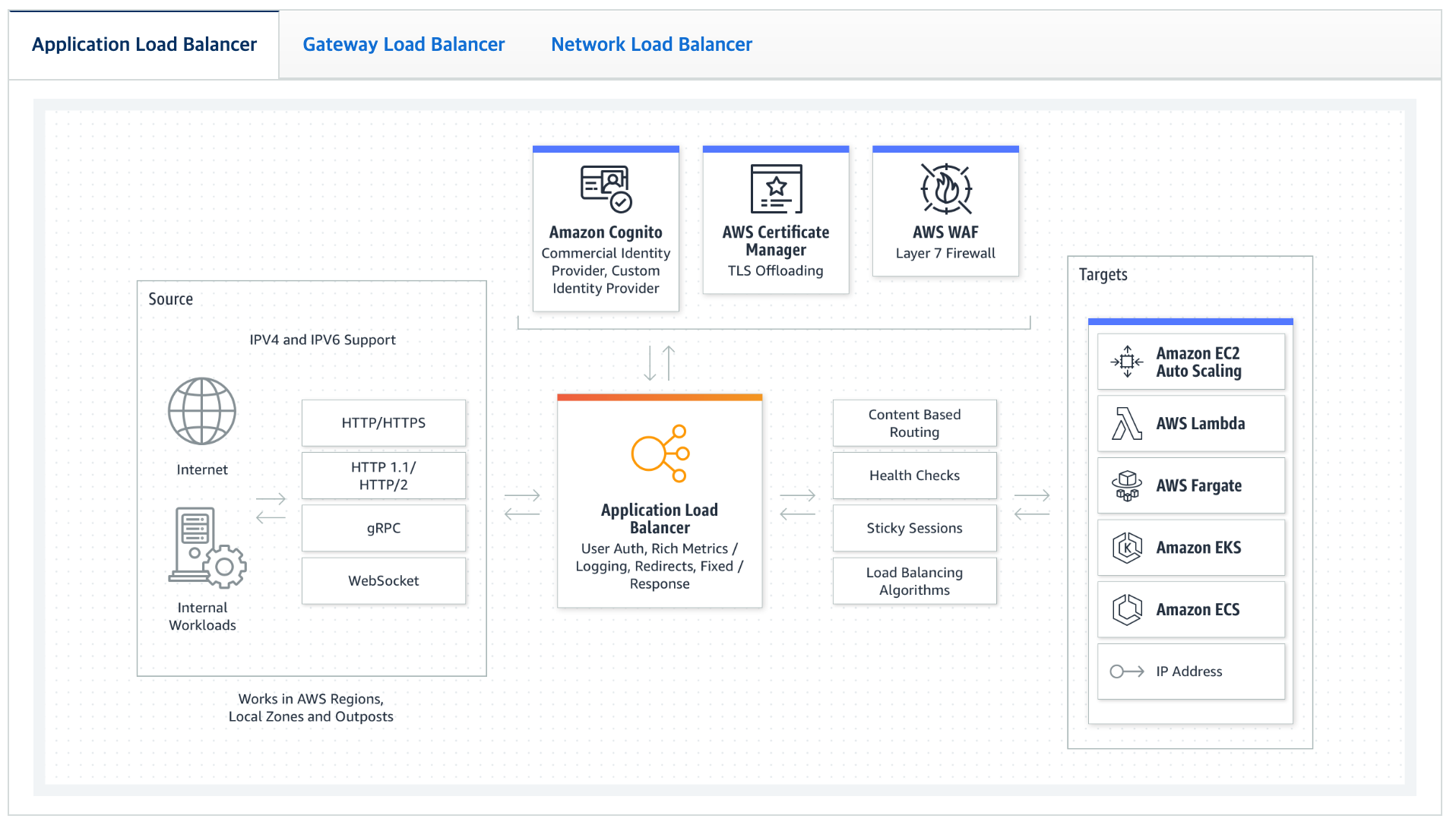Click the AWS Lambda icon

[x=1127, y=424]
